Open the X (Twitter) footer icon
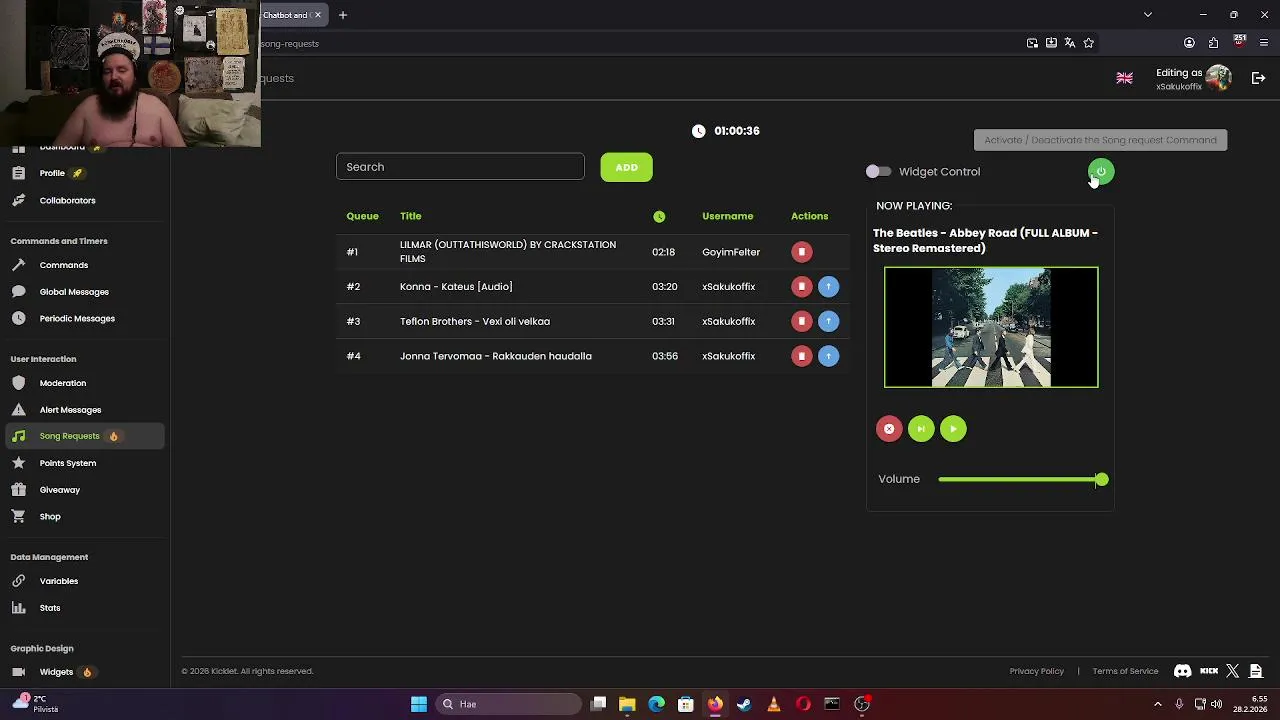The image size is (1280, 720). pos(1232,671)
